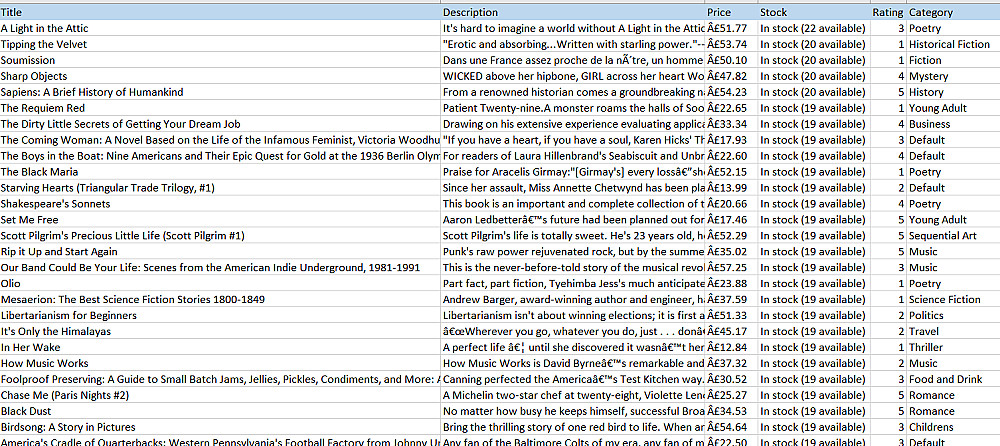Select the 'Soumission' title cell

220,60
